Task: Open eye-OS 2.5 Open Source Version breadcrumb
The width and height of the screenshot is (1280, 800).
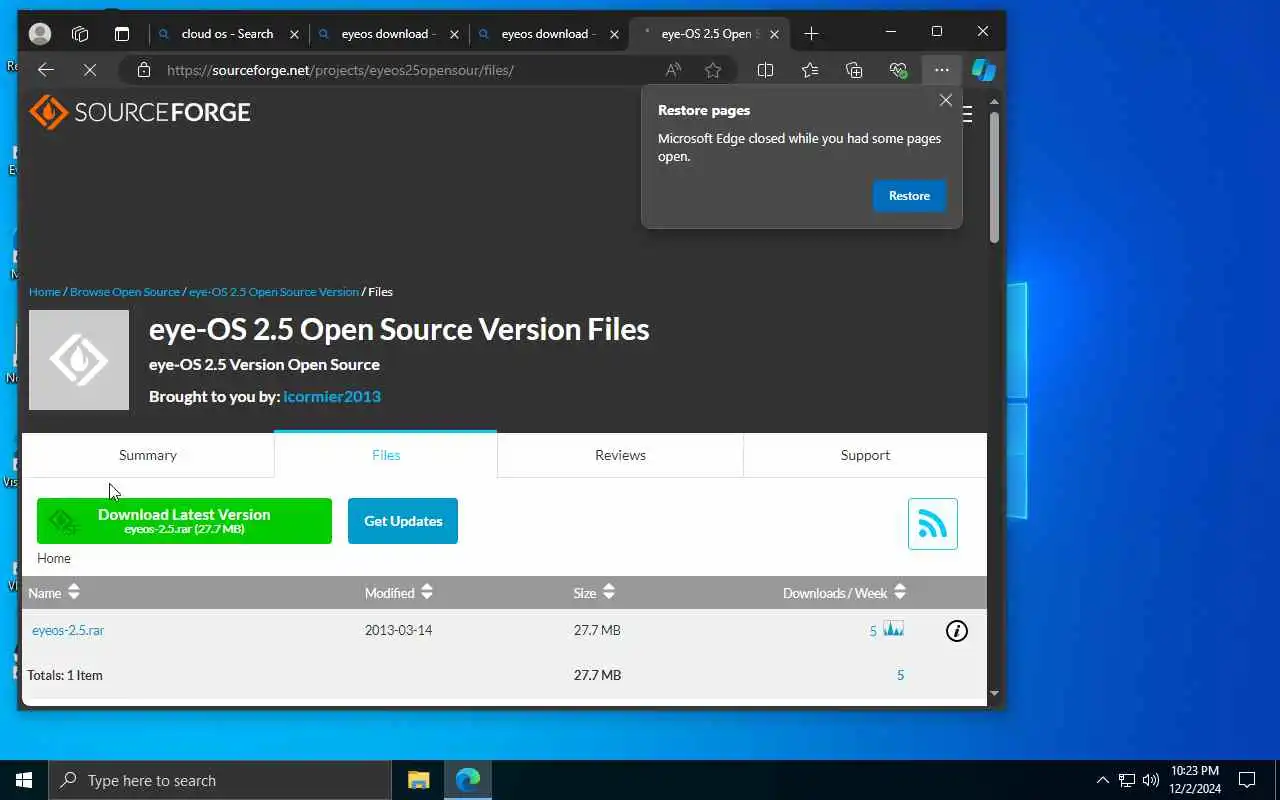Action: tap(274, 292)
